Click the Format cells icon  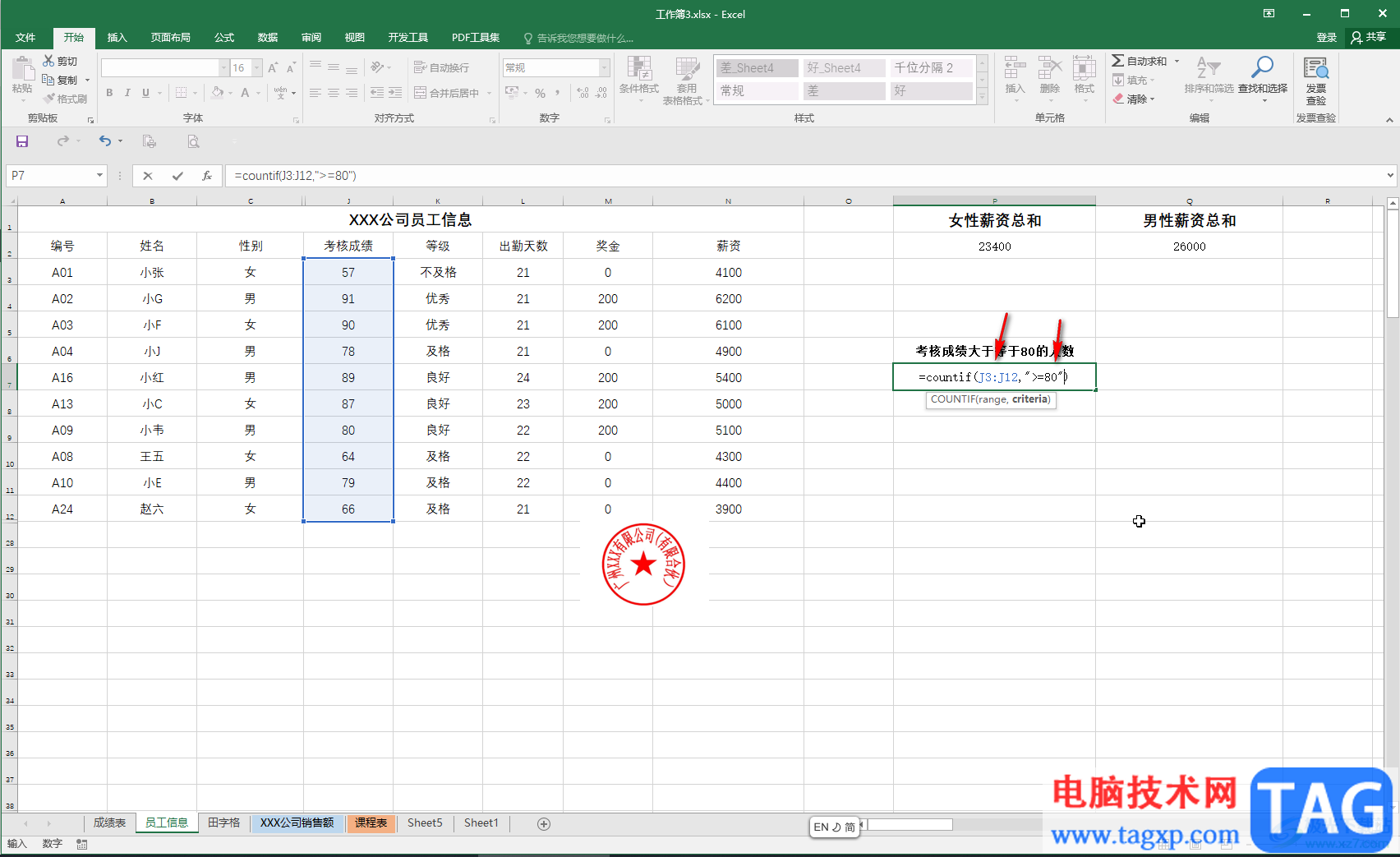pos(1084,68)
